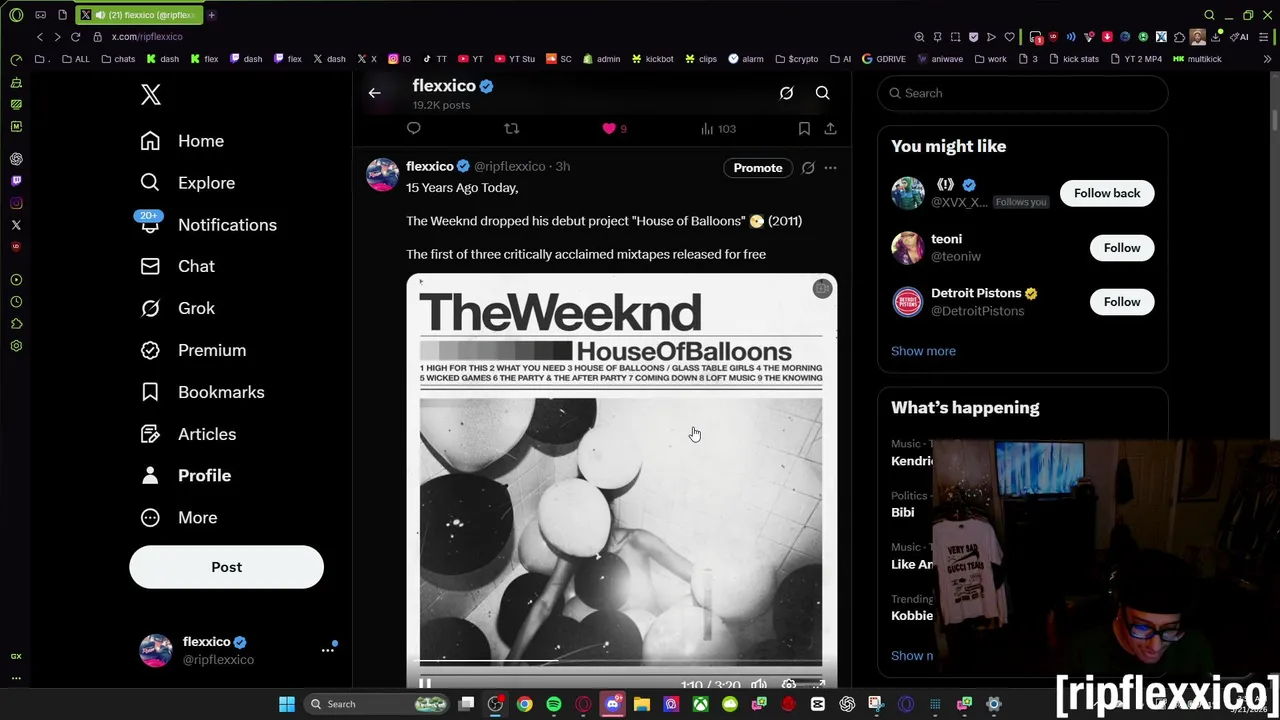The image size is (1280, 720).
Task: Enter fullscreen on the video
Action: (818, 685)
